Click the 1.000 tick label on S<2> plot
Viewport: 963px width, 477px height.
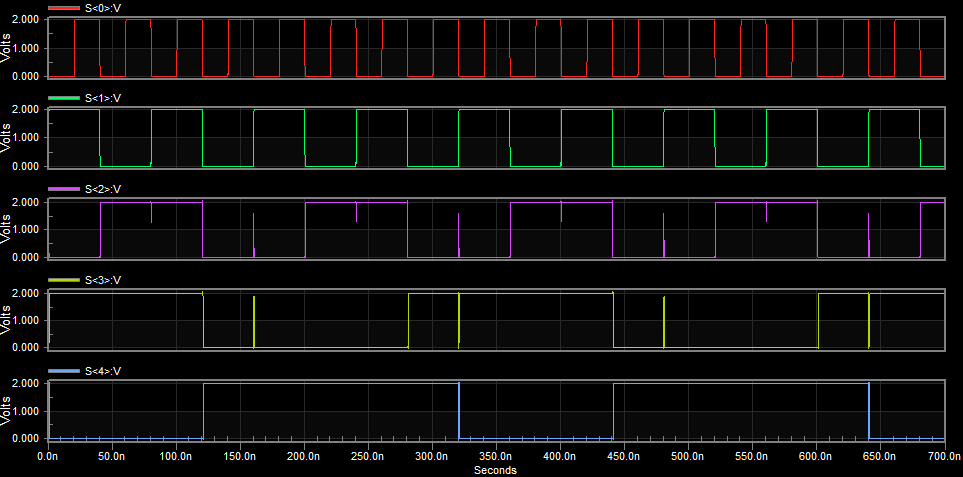tap(28, 229)
